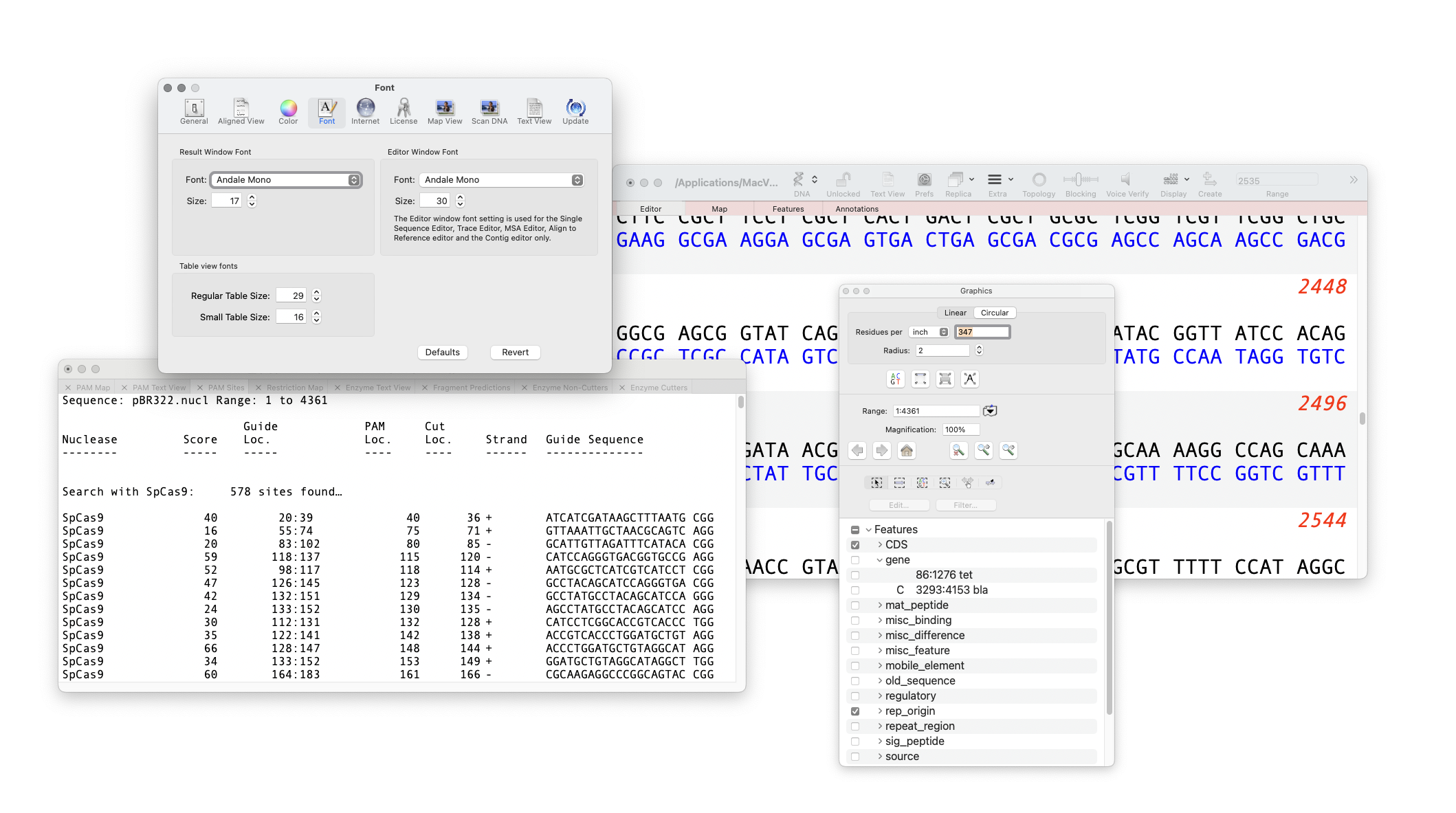Switch to the Circular graphics tab

[994, 313]
